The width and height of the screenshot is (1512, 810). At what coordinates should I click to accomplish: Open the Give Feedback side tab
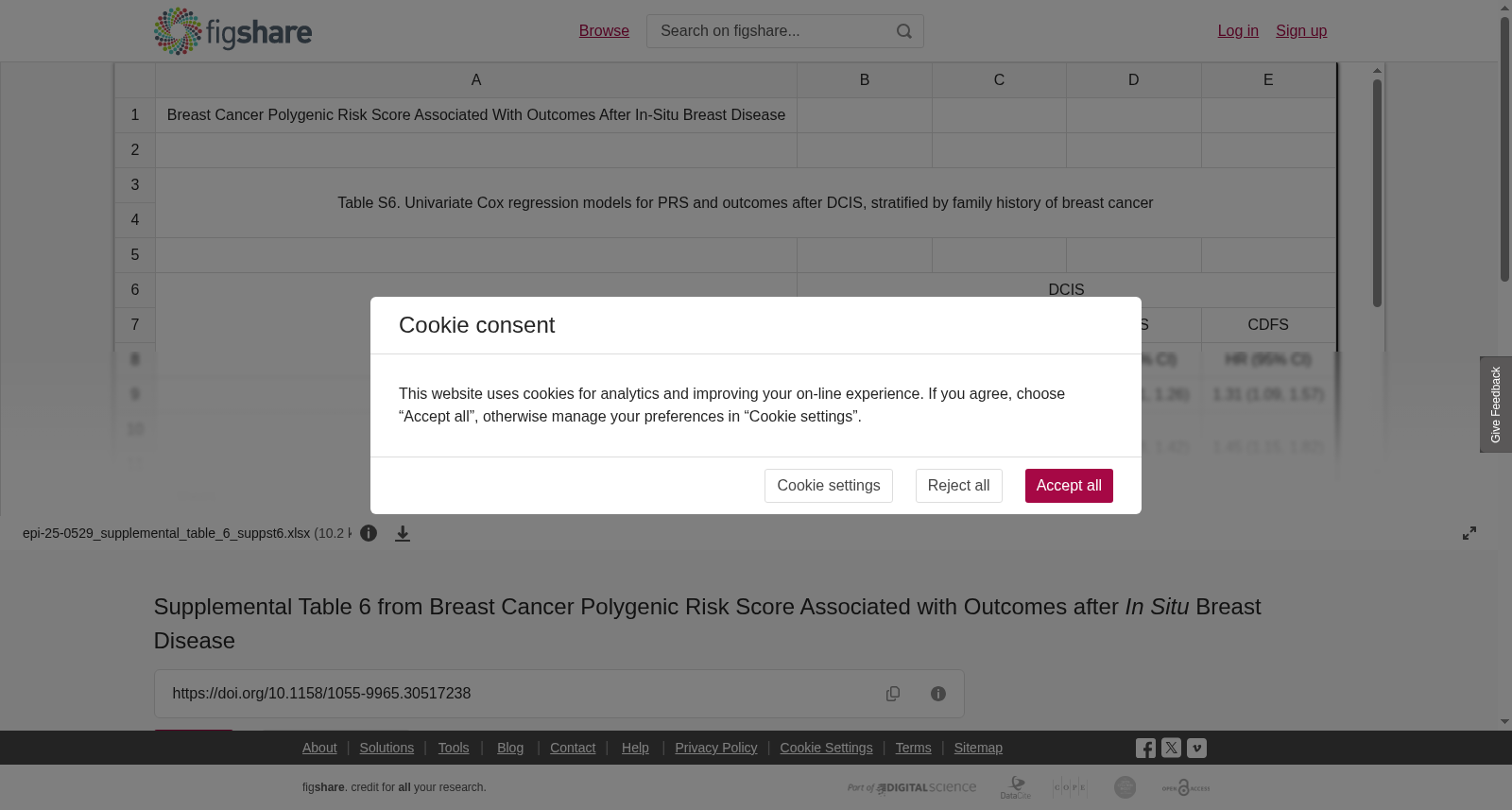click(1496, 405)
